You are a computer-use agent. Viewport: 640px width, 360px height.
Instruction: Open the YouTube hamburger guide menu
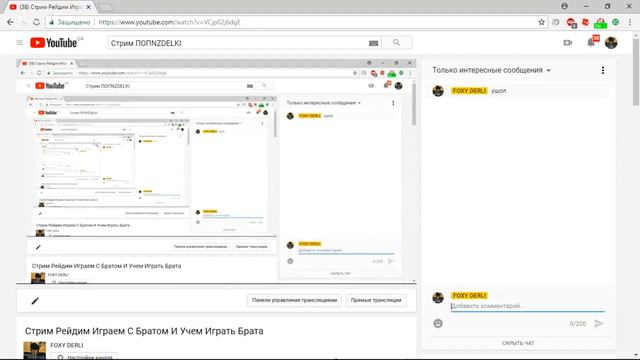pos(19,42)
